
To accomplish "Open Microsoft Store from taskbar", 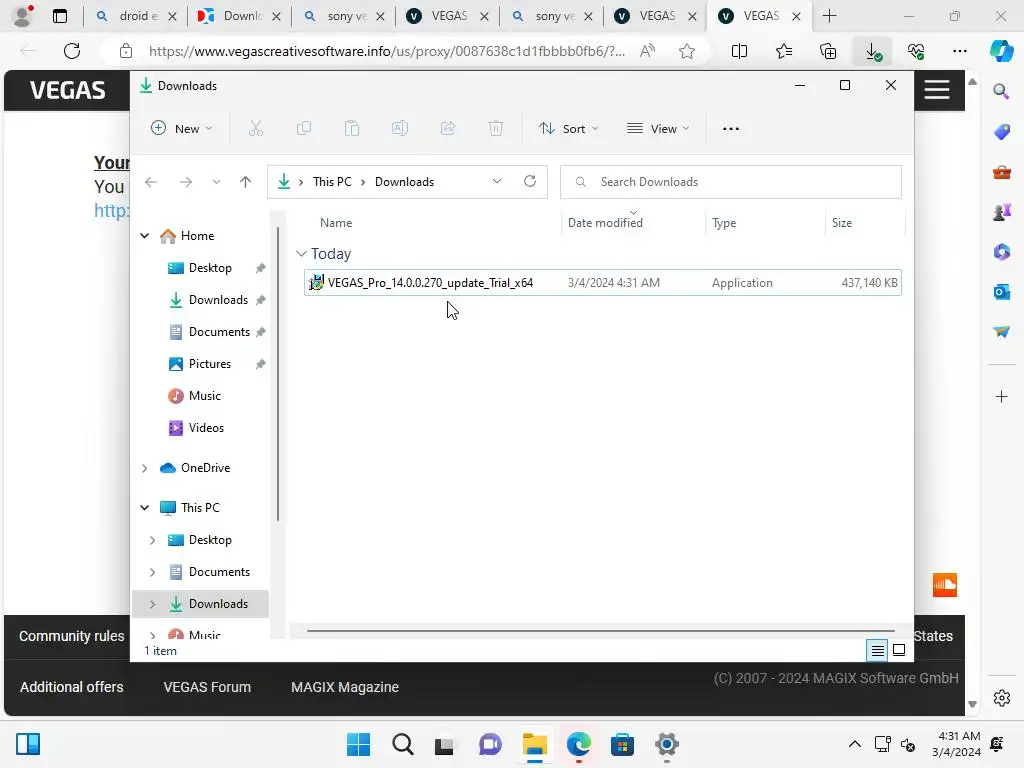I will [622, 744].
